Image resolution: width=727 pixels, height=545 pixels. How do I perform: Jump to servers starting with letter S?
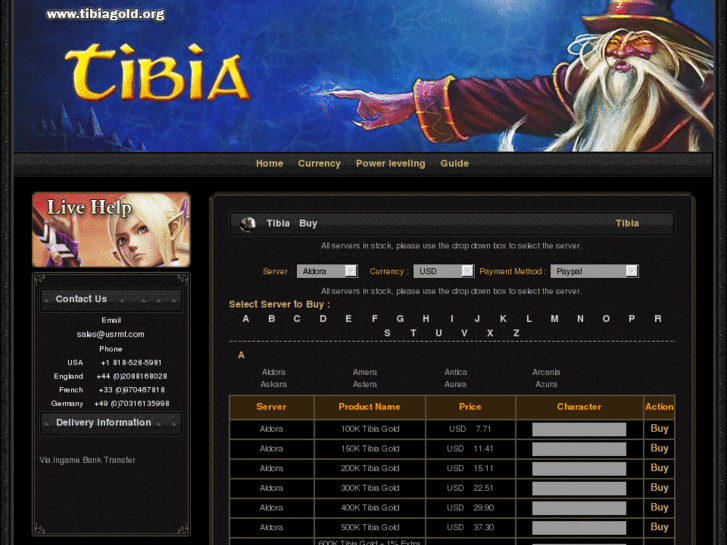point(387,333)
